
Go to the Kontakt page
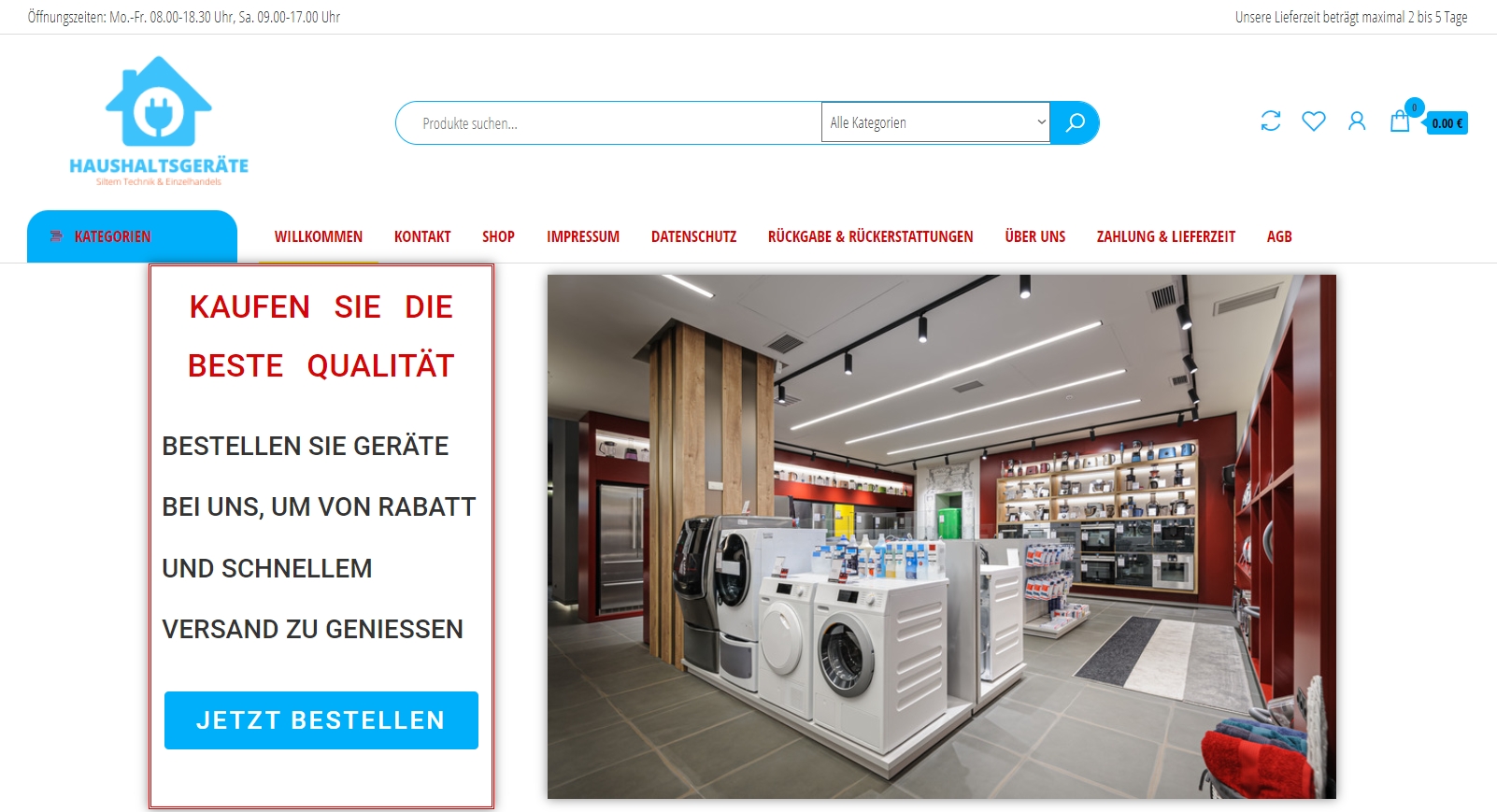coord(422,237)
